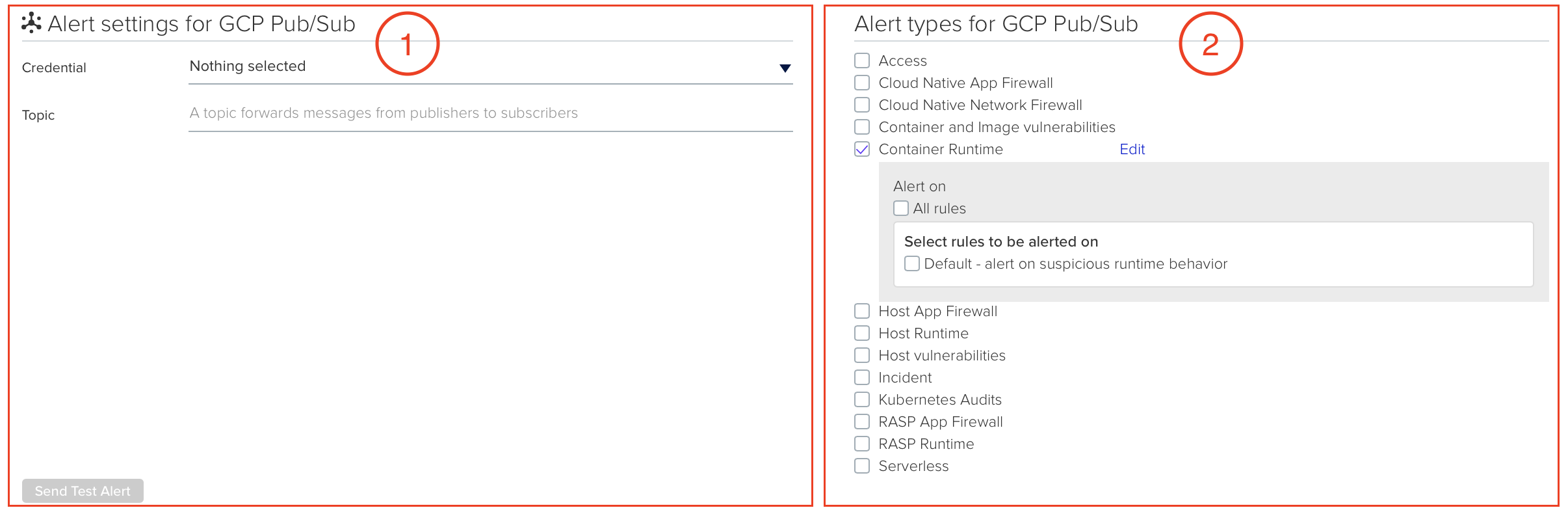The image size is (1568, 510).
Task: Click the 'Credential' field label
Action: pos(54,68)
